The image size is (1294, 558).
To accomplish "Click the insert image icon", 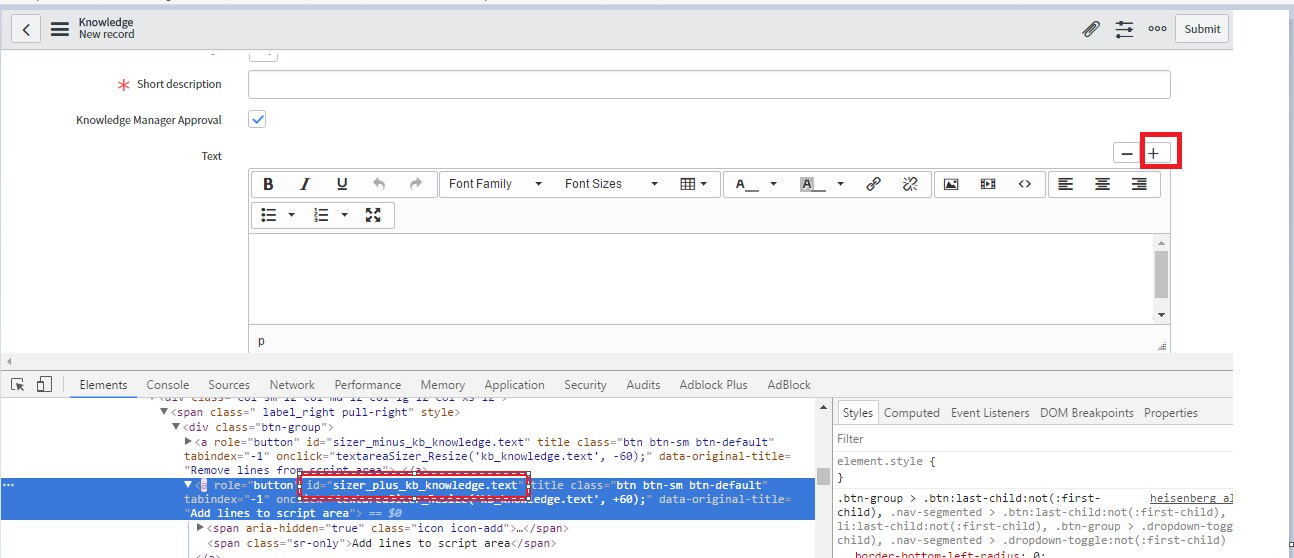I will point(951,184).
